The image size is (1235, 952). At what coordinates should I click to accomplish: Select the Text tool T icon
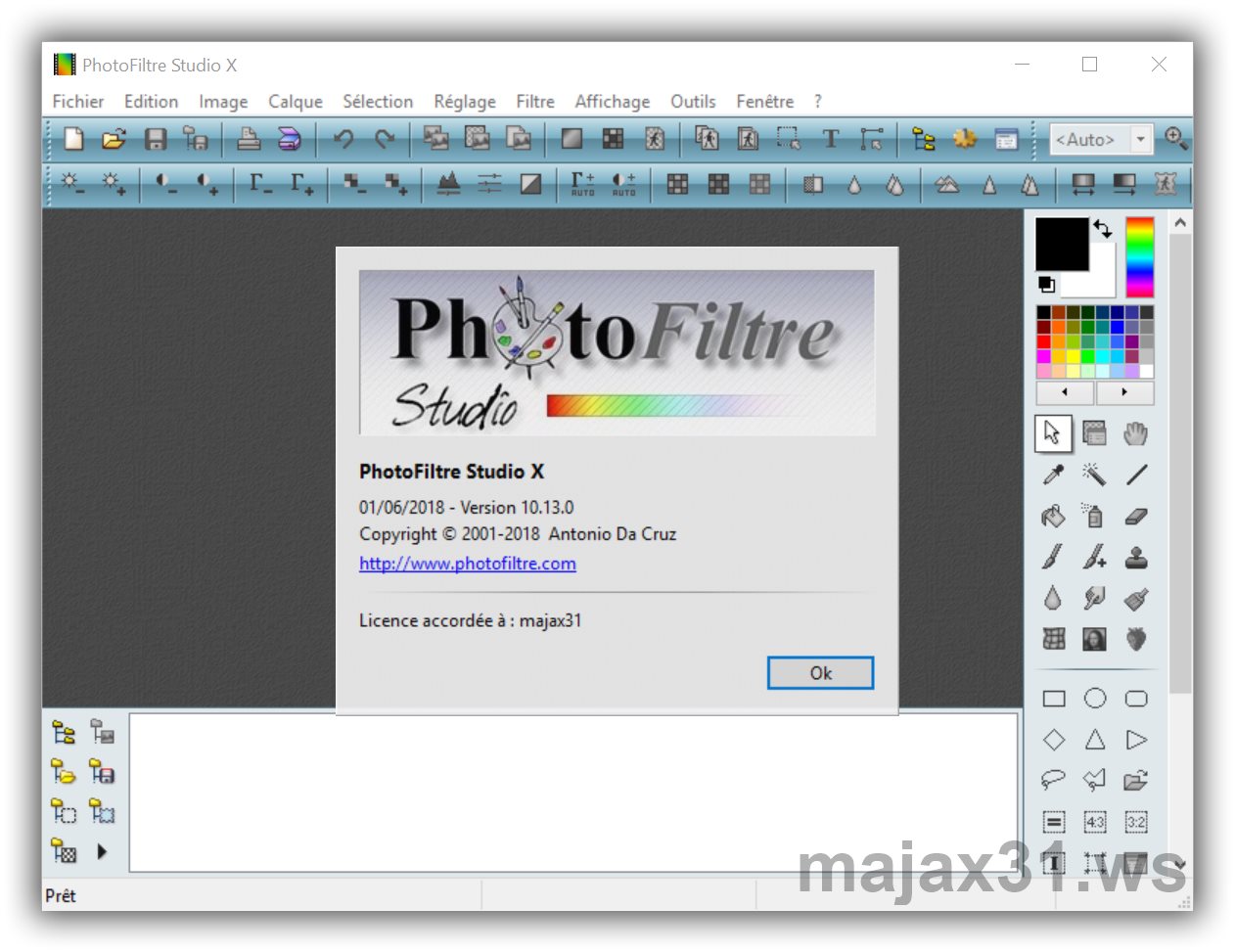tap(831, 139)
